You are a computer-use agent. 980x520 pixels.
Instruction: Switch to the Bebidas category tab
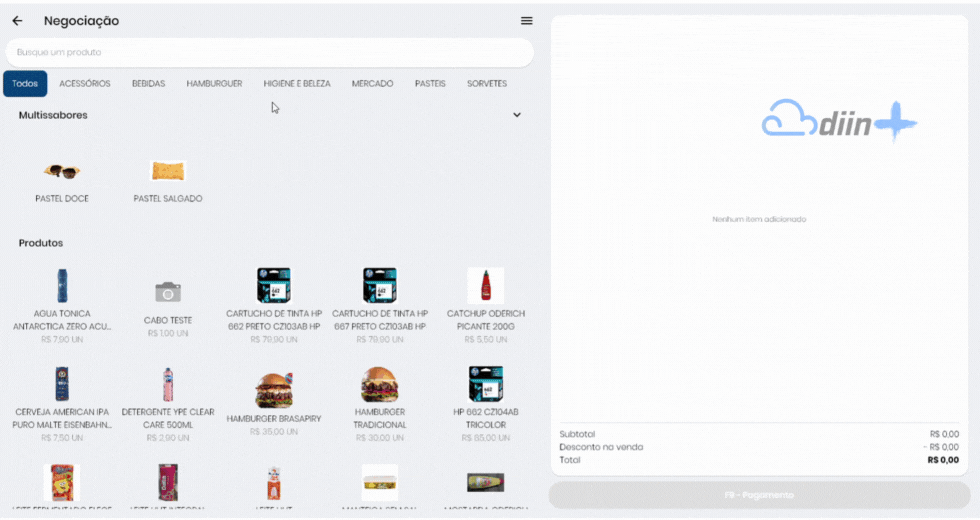click(x=148, y=84)
